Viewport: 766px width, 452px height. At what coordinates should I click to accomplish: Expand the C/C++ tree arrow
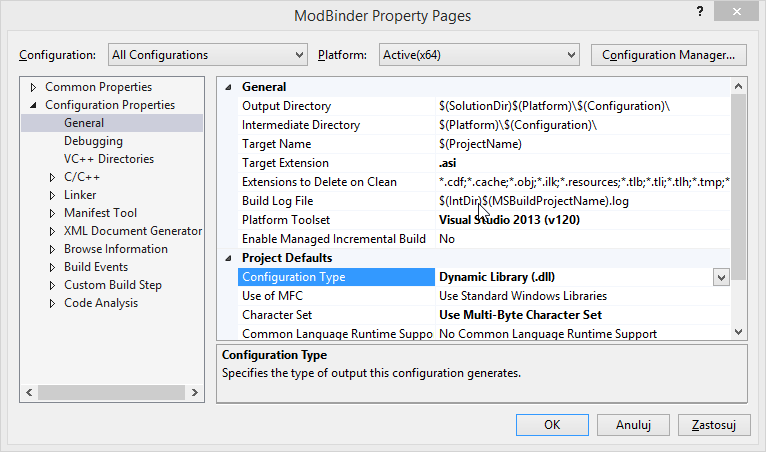53,177
